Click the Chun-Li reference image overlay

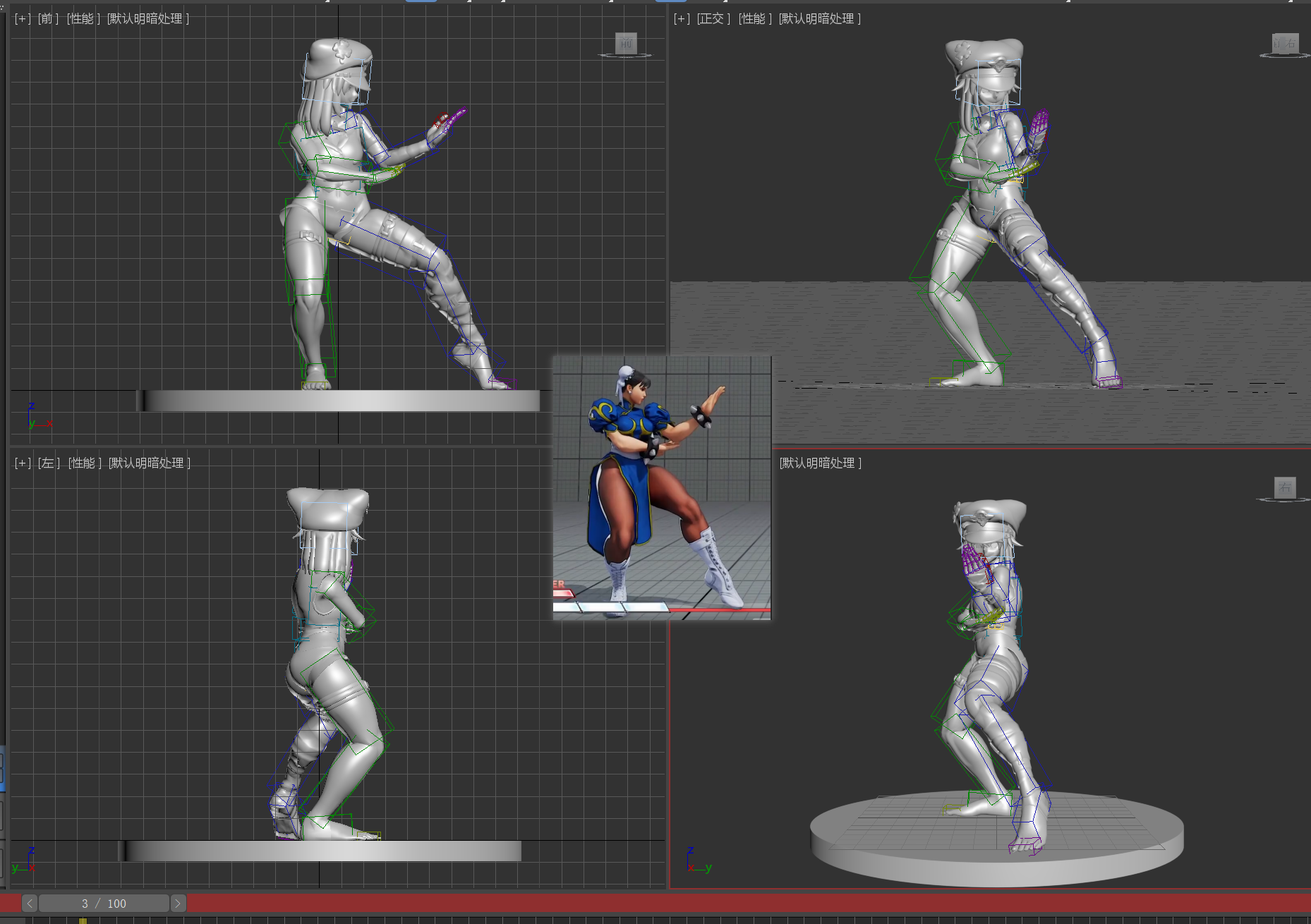pos(662,488)
